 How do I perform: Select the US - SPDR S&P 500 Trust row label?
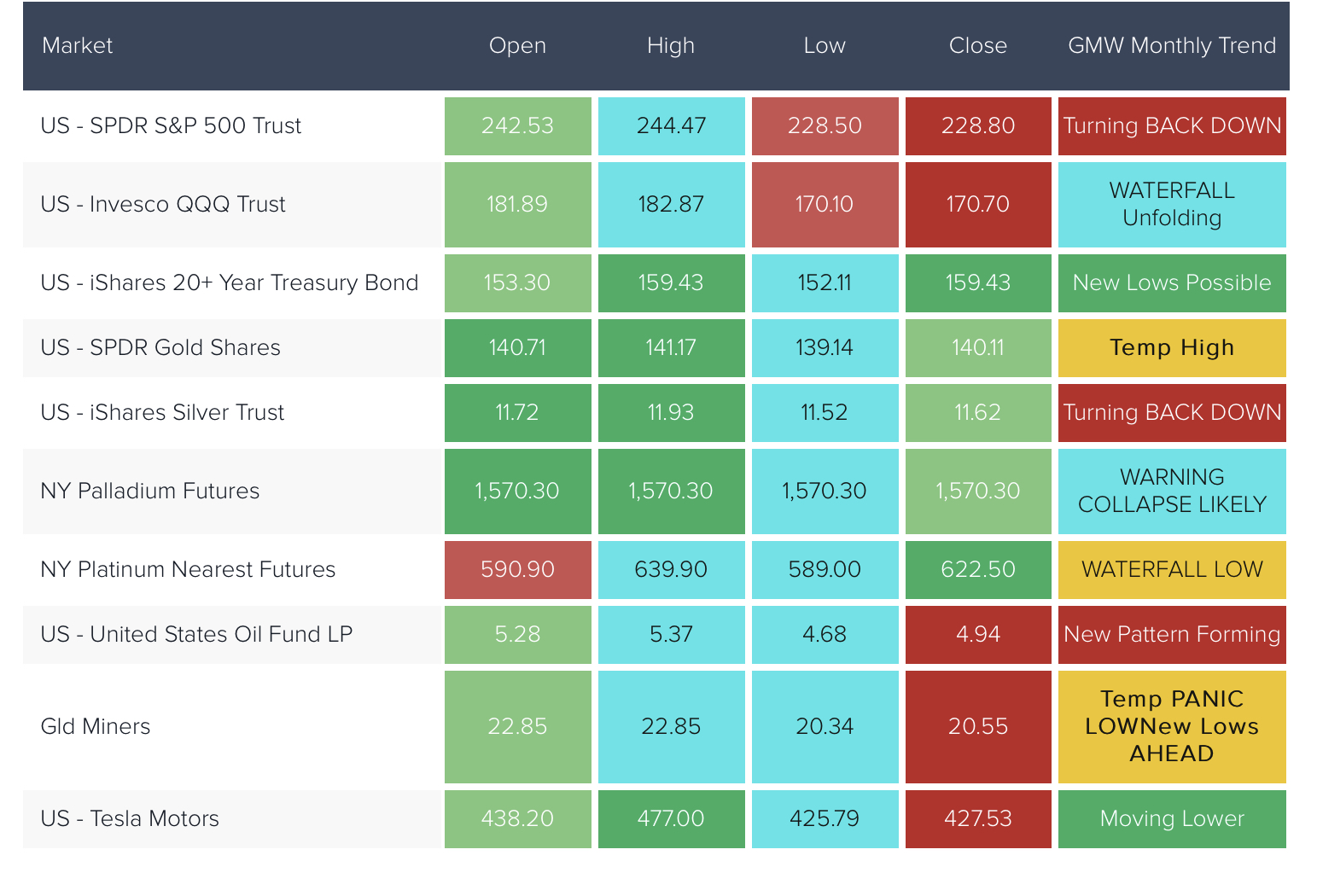pyautogui.click(x=171, y=126)
